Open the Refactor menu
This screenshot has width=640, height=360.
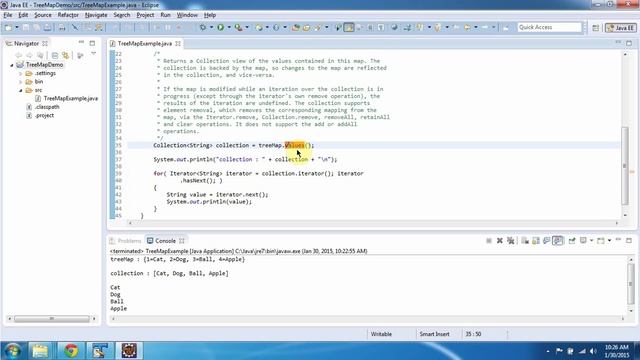tap(68, 15)
